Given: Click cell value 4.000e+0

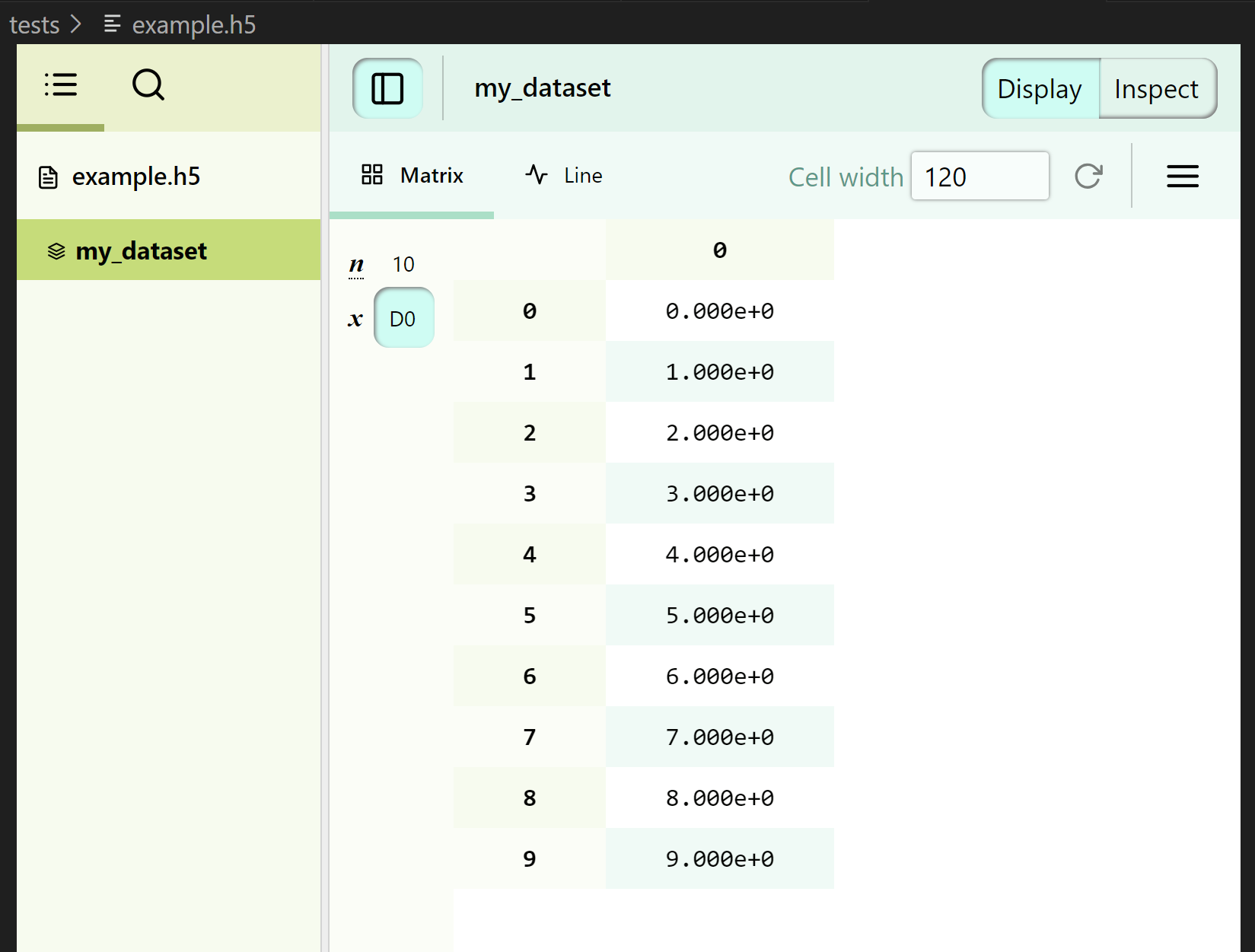Looking at the screenshot, I should (x=720, y=554).
